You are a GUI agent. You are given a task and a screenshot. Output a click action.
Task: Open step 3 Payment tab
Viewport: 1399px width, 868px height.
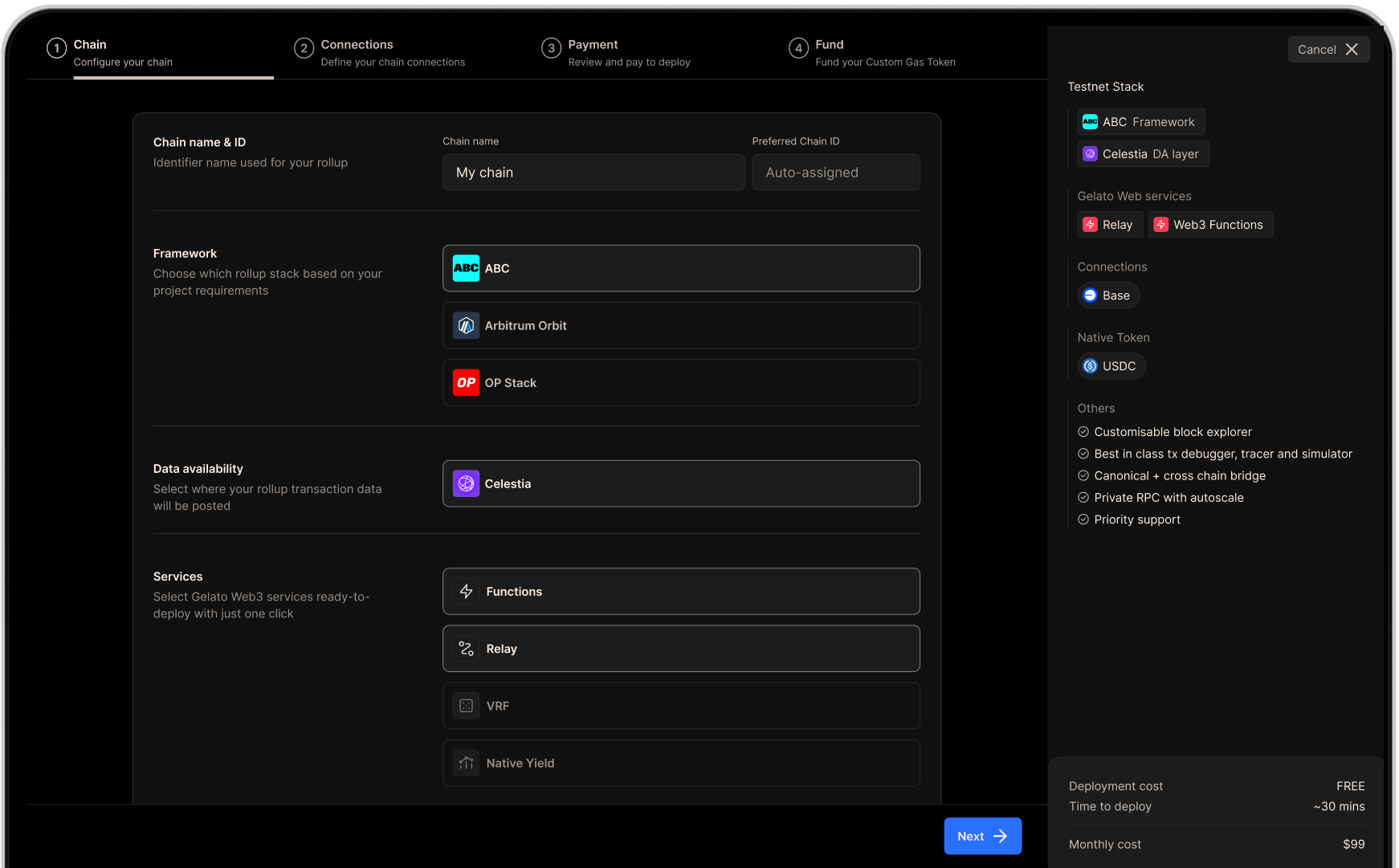(x=616, y=53)
